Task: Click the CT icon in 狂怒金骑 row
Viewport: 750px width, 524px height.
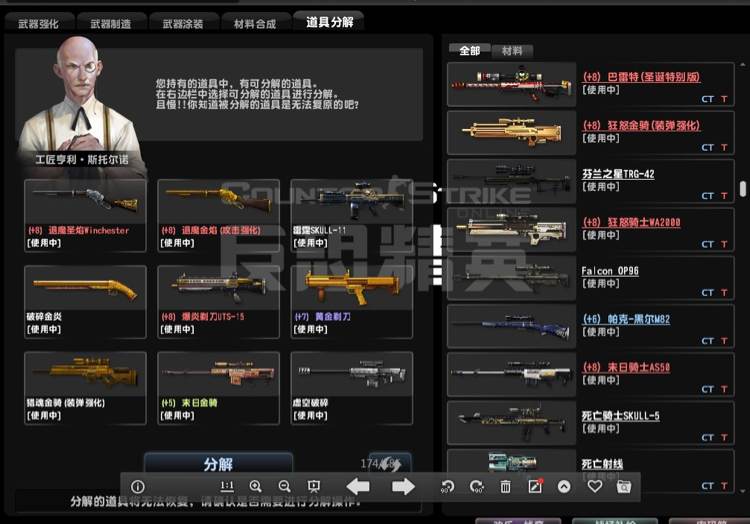Action: [x=708, y=147]
